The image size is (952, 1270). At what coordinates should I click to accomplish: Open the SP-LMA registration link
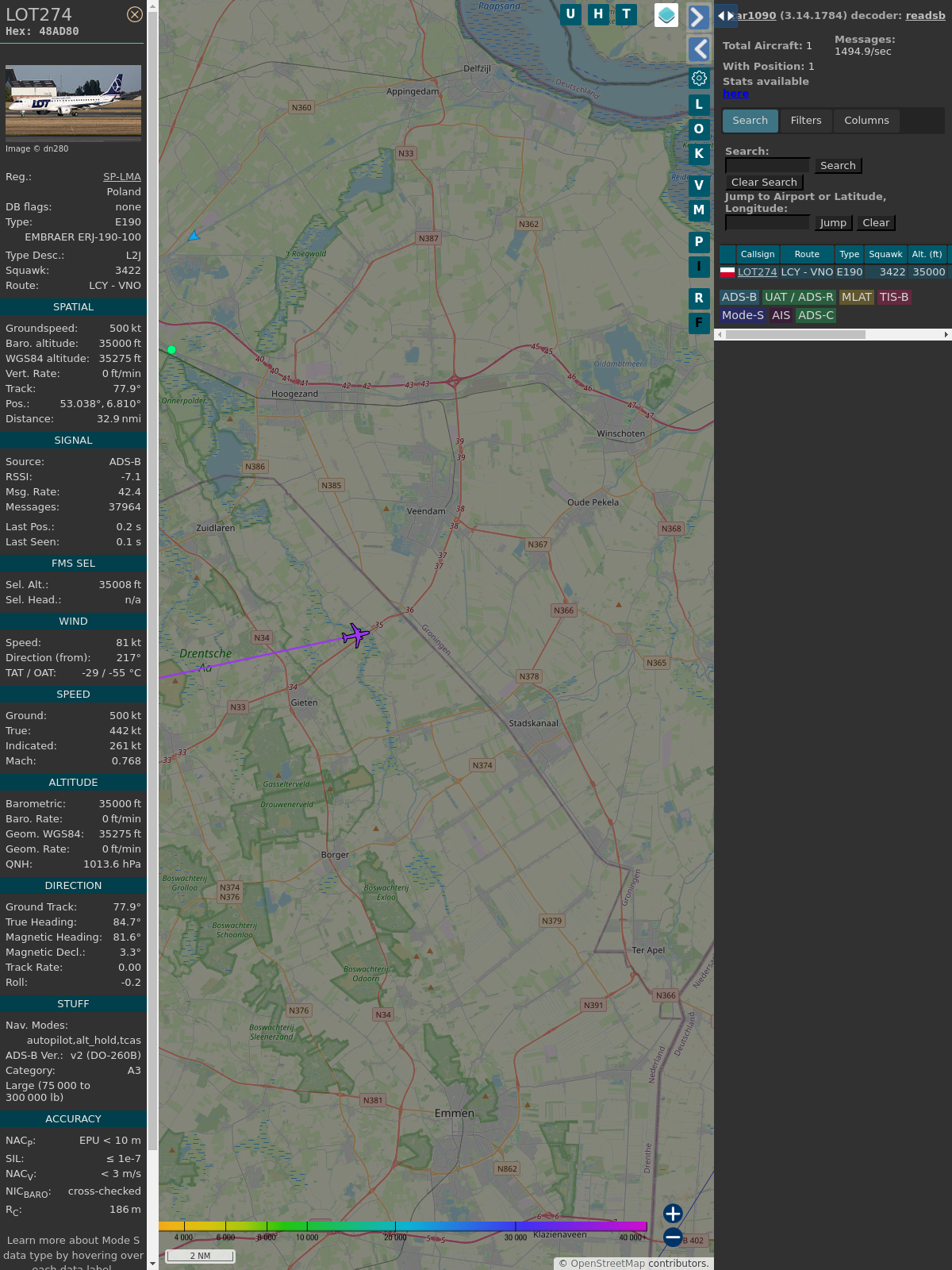pos(122,176)
